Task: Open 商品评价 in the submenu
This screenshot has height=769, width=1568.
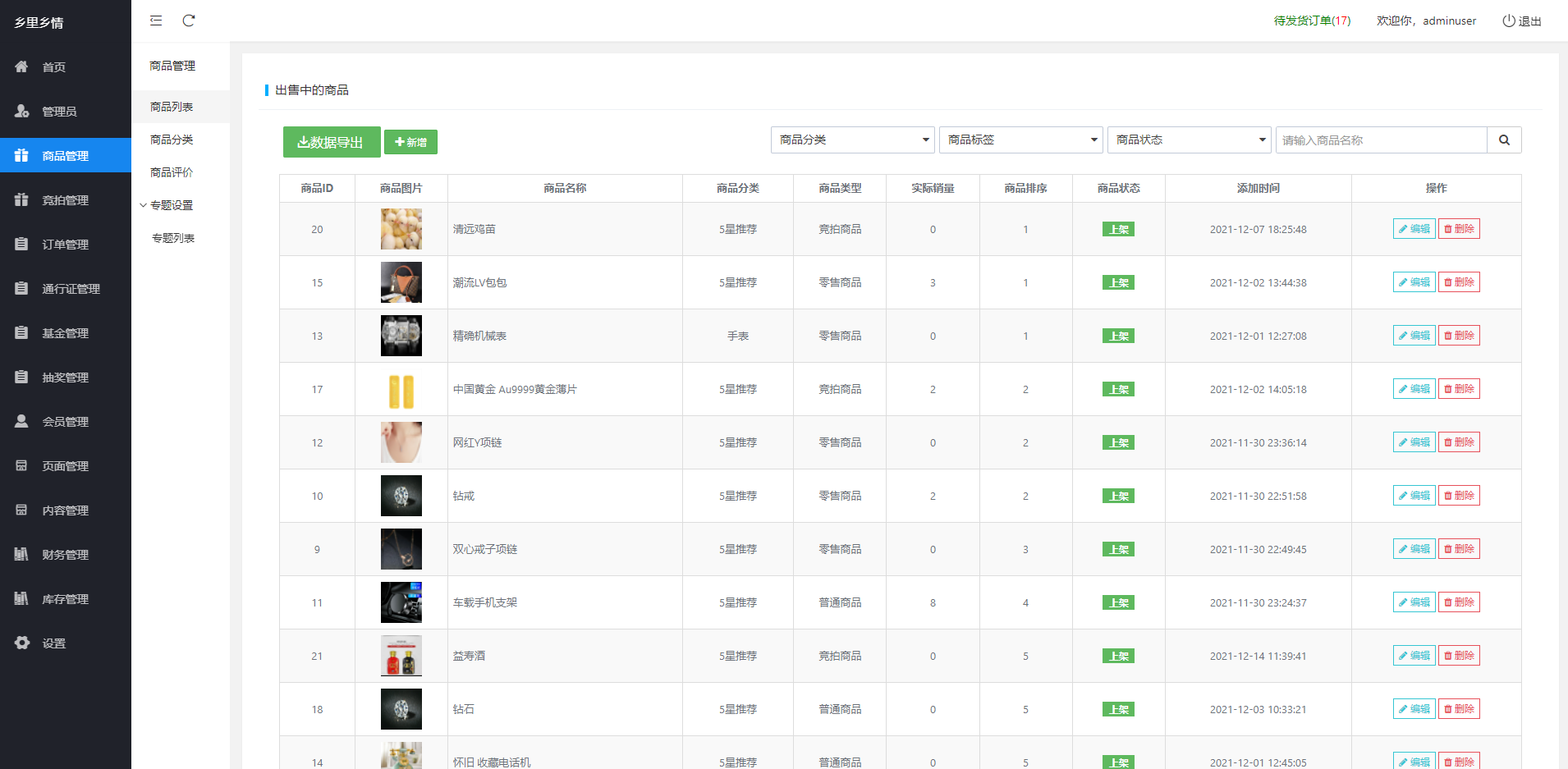Action: click(172, 172)
